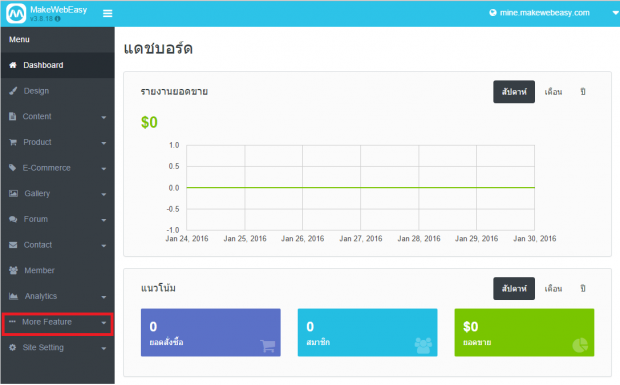Select สัปดาห์ tab in แนวโน้ม section
Screen dimensions: 620x385
(514, 289)
